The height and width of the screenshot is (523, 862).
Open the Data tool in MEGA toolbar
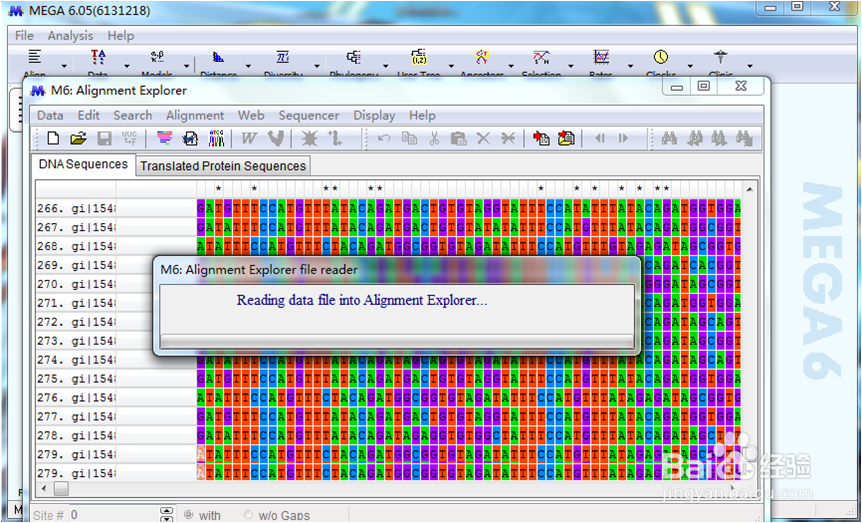coord(98,57)
